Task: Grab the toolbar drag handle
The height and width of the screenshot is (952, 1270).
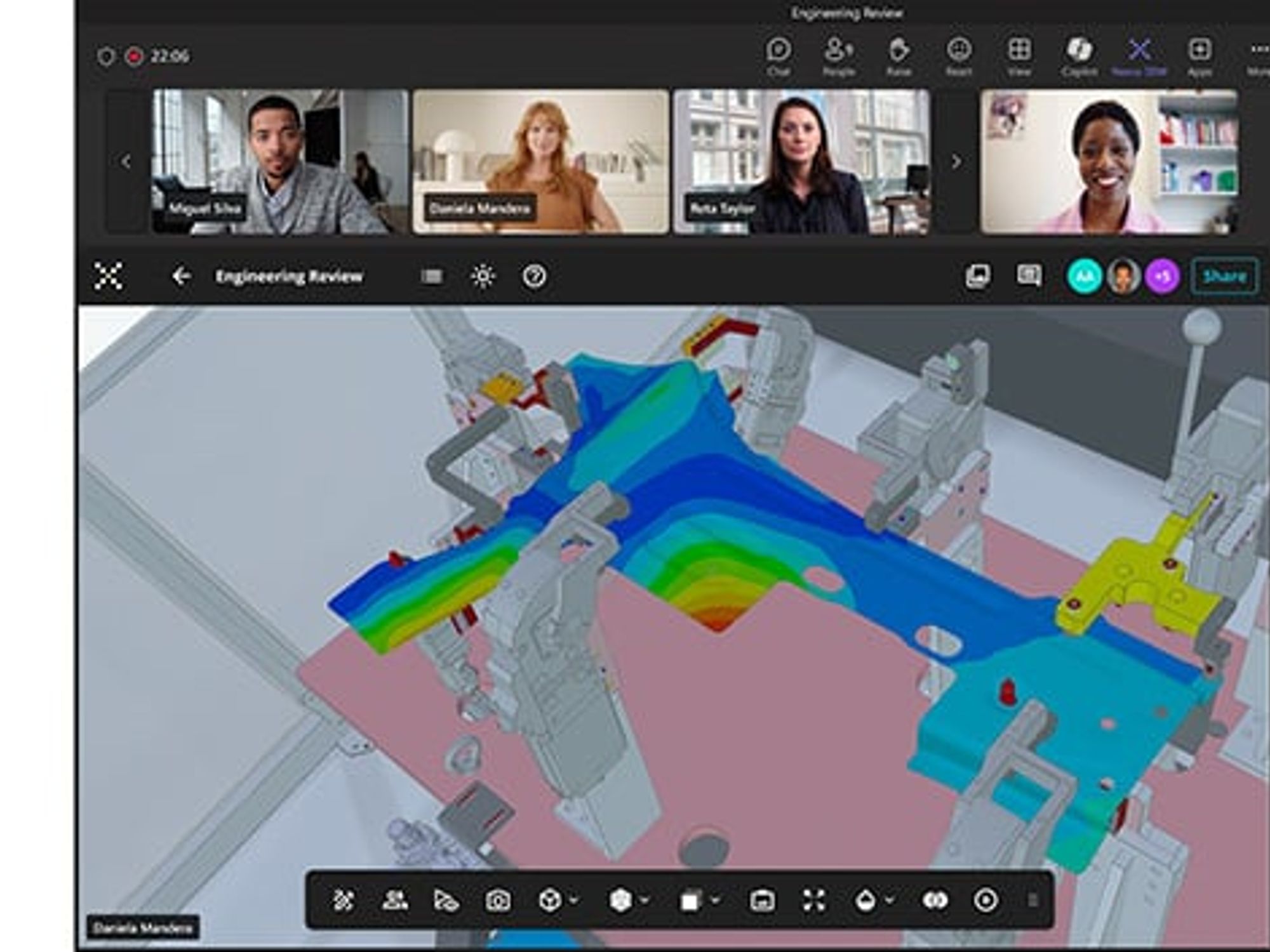Action: pos(1033,900)
